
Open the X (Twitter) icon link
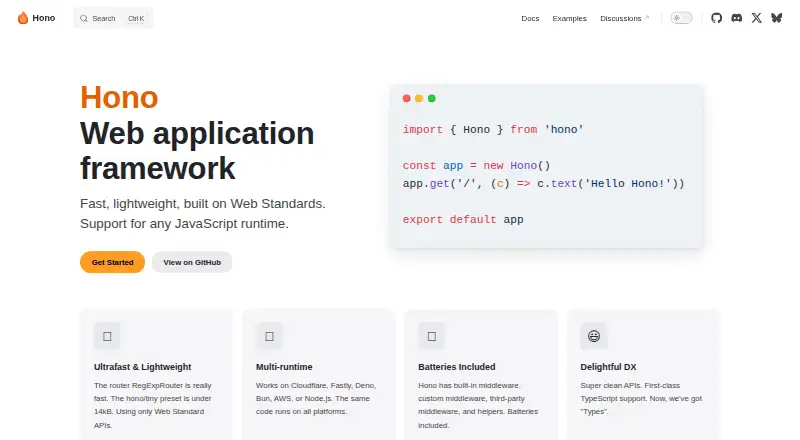coord(756,18)
